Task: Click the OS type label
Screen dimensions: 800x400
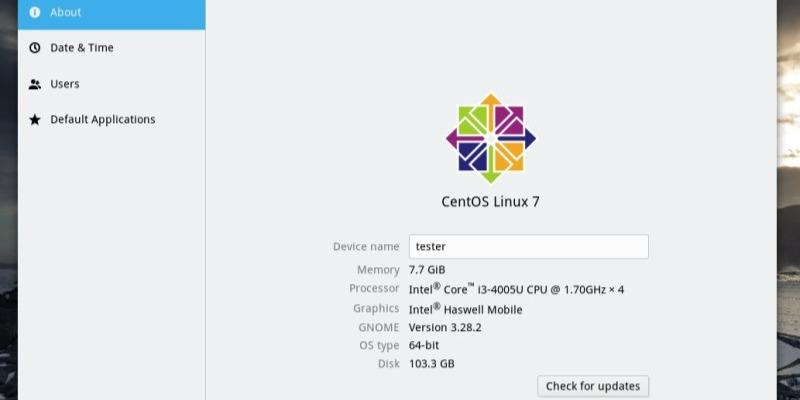Action: click(x=379, y=346)
